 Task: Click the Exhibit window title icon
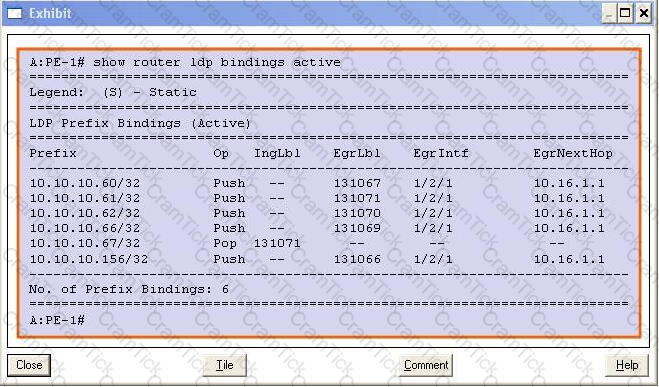[15, 13]
